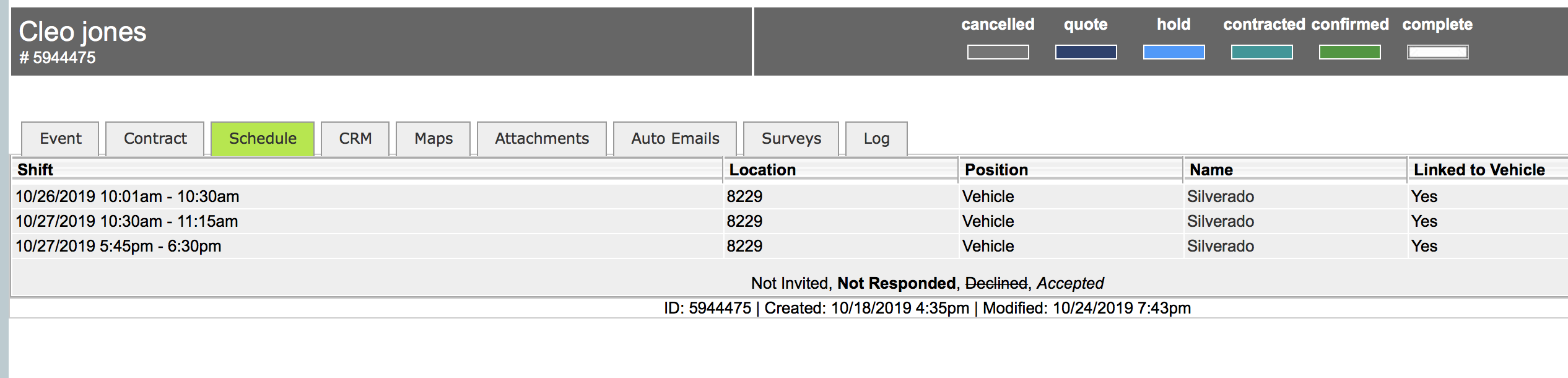Screen dimensions: 1568x378
Task: Switch to Auto Emails tab
Action: click(675, 139)
